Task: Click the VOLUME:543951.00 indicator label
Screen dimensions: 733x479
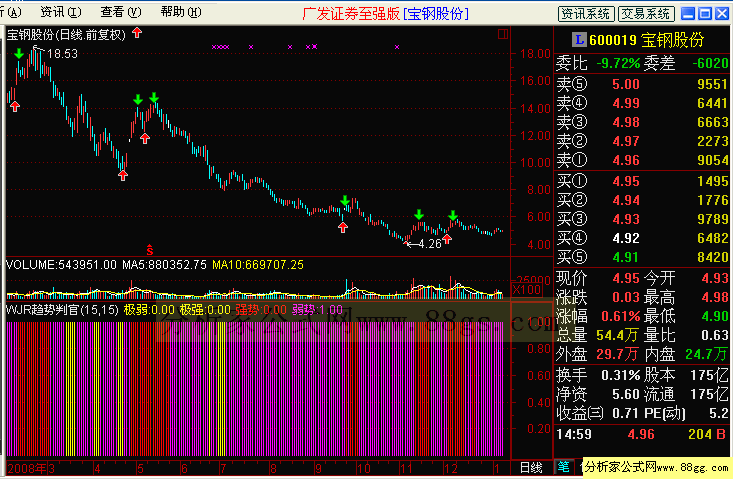Action: (x=61, y=265)
